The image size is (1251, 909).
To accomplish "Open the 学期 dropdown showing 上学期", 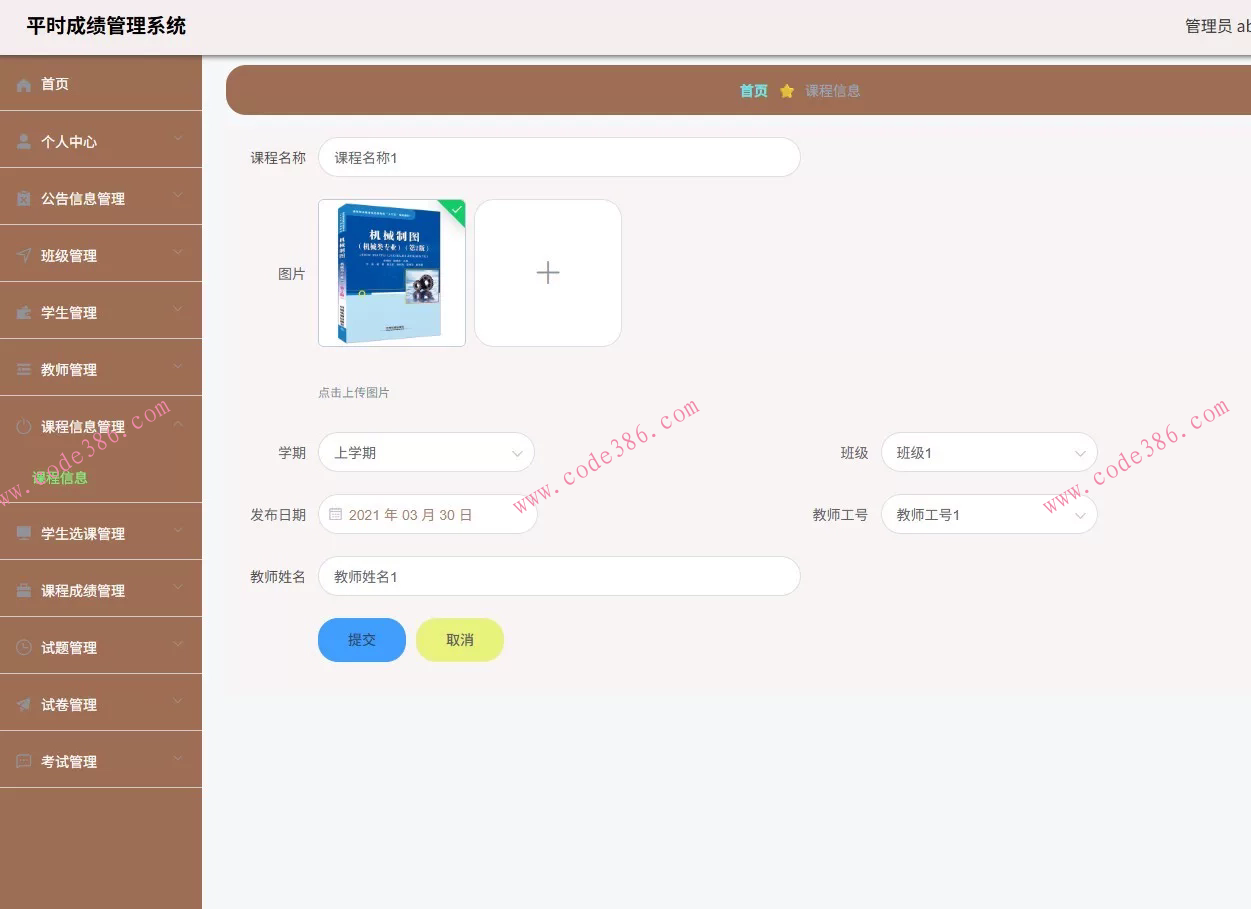I will [426, 452].
